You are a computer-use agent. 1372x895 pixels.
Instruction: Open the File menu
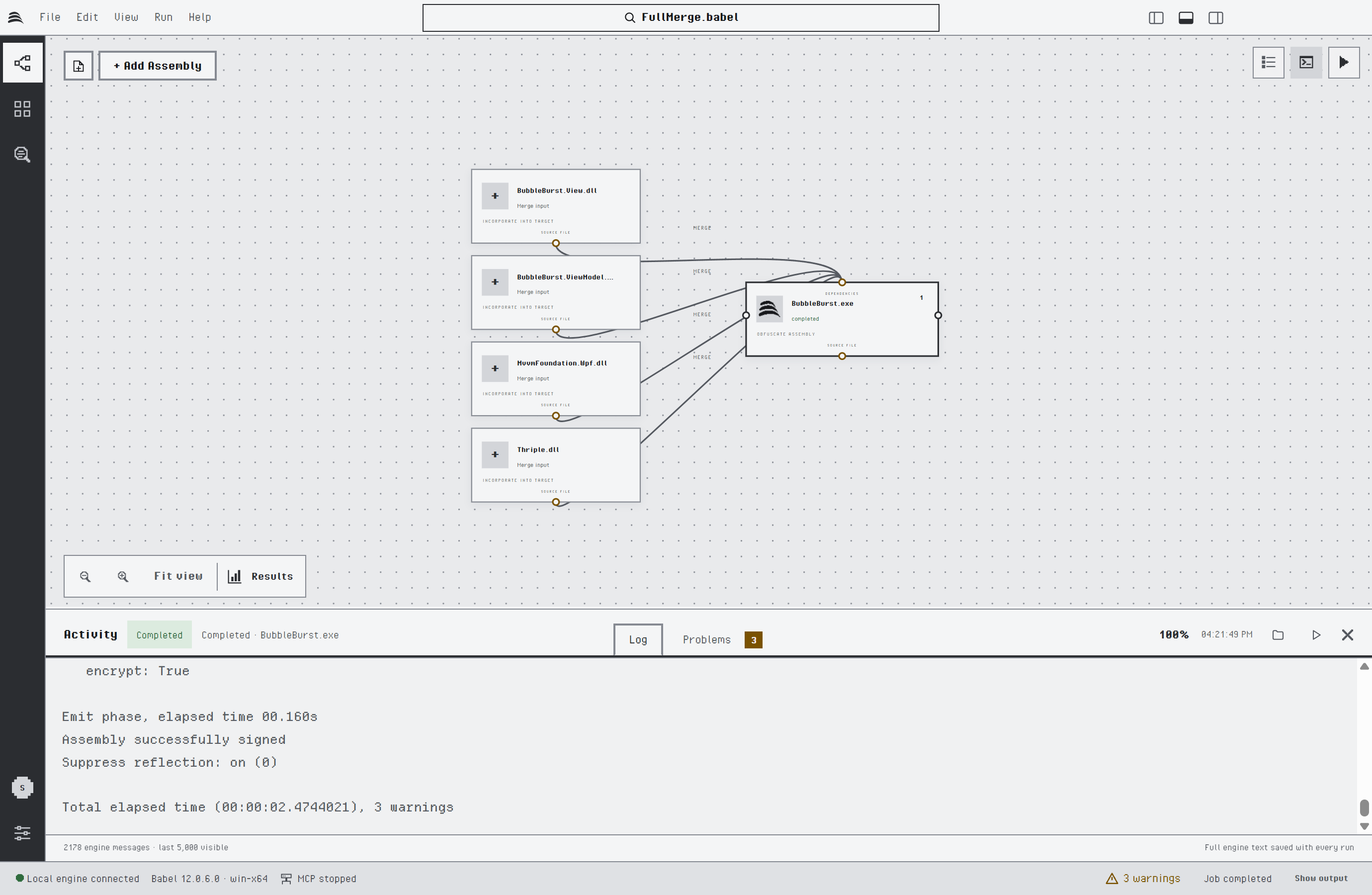pyautogui.click(x=50, y=17)
